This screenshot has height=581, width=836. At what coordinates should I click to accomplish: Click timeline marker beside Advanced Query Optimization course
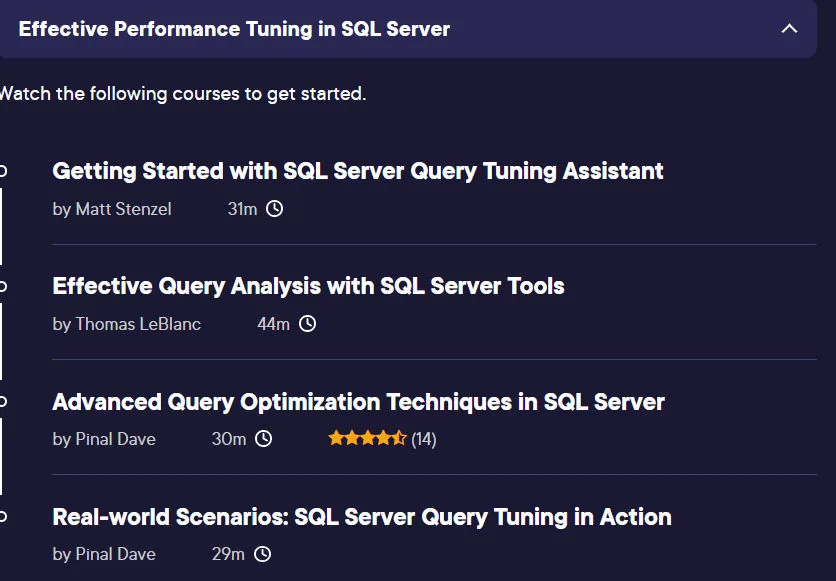(3, 401)
